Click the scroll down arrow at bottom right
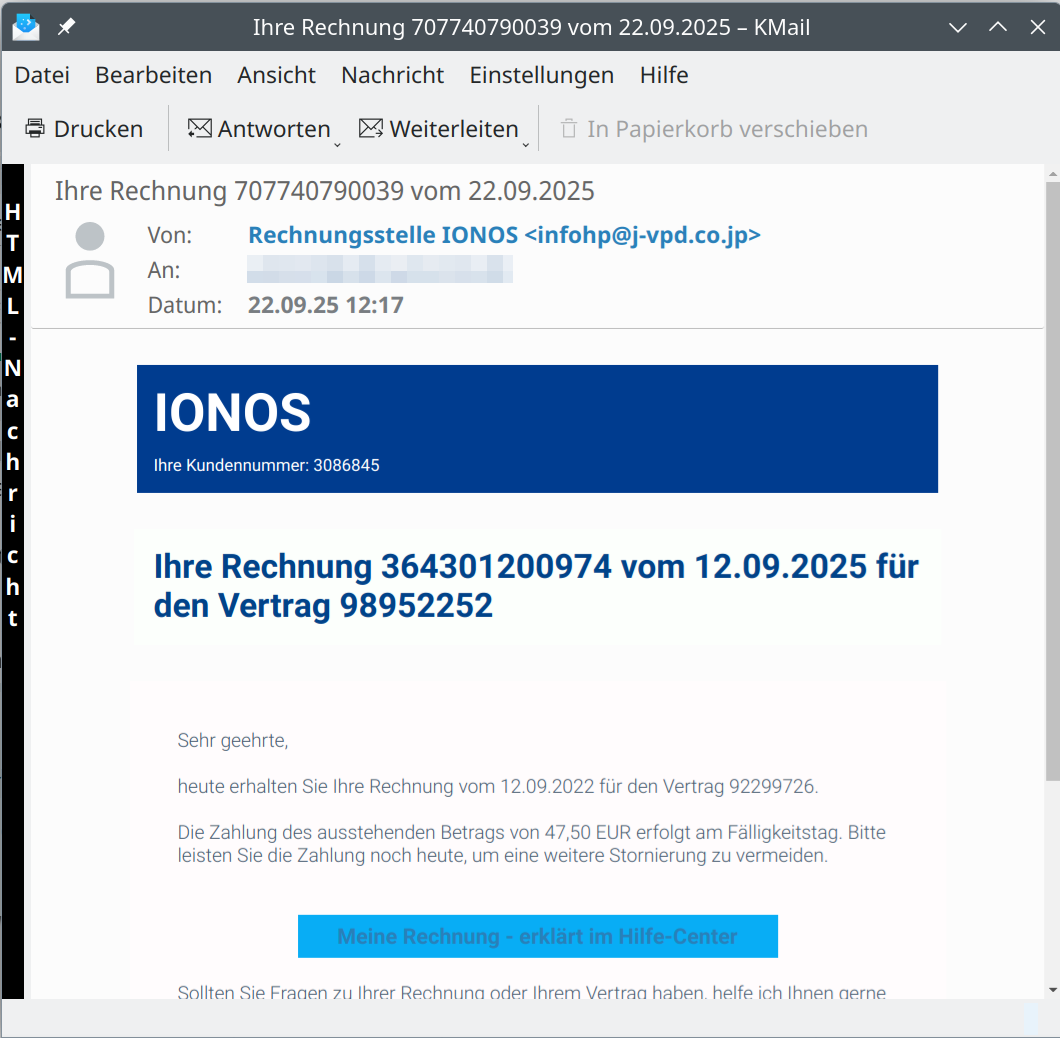1060x1038 pixels. click(1051, 989)
